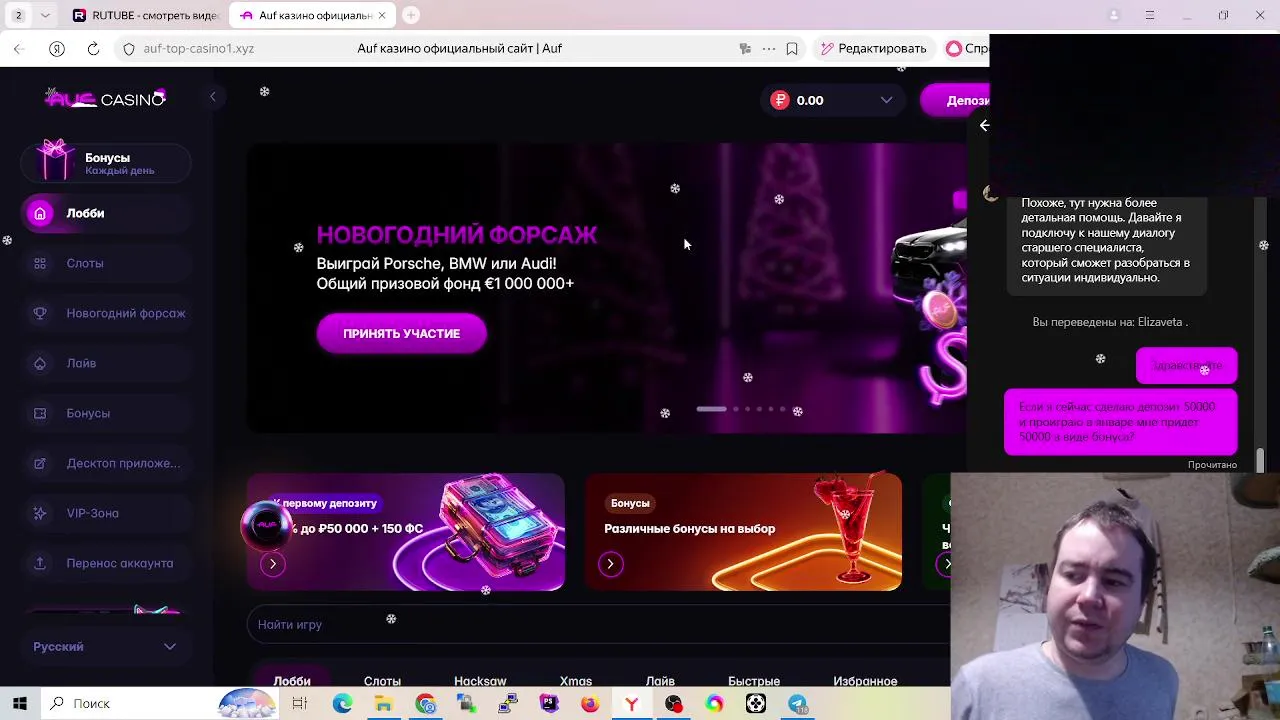The width and height of the screenshot is (1280, 720).
Task: Click the Новогодний форсаж trophy icon
Action: coord(40,313)
